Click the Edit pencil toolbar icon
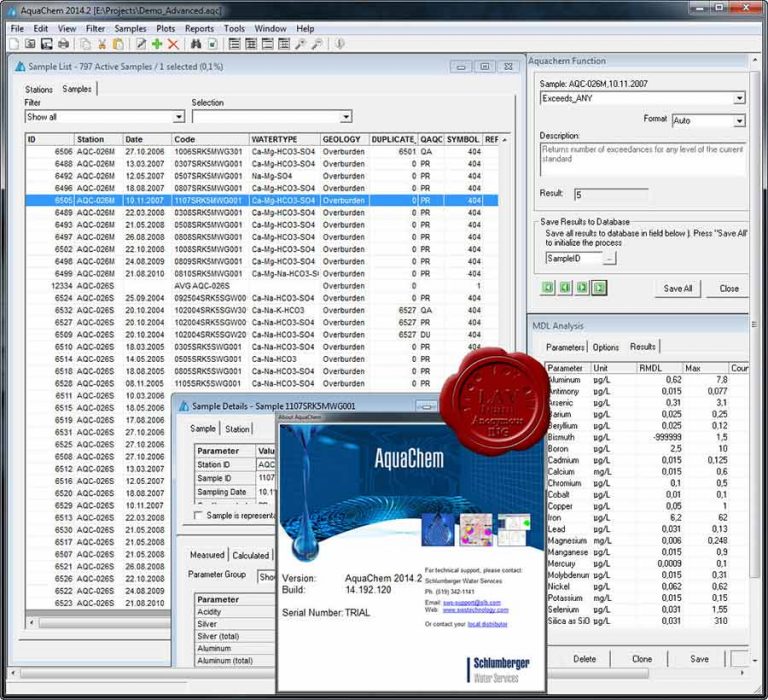Screen dimensions: 768x700 141,44
